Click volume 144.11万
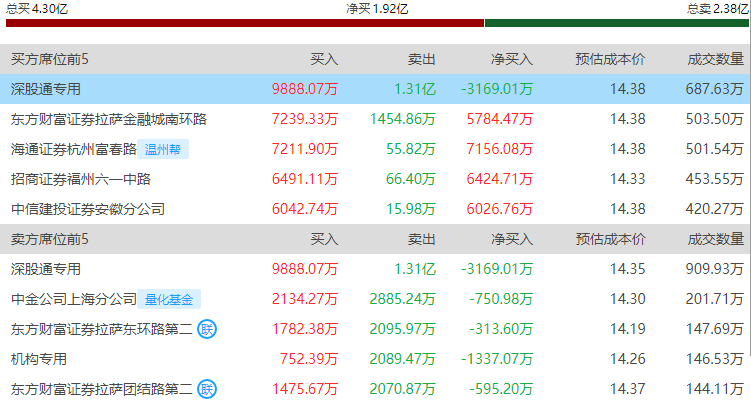Image resolution: width=751 pixels, height=401 pixels. click(x=715, y=389)
